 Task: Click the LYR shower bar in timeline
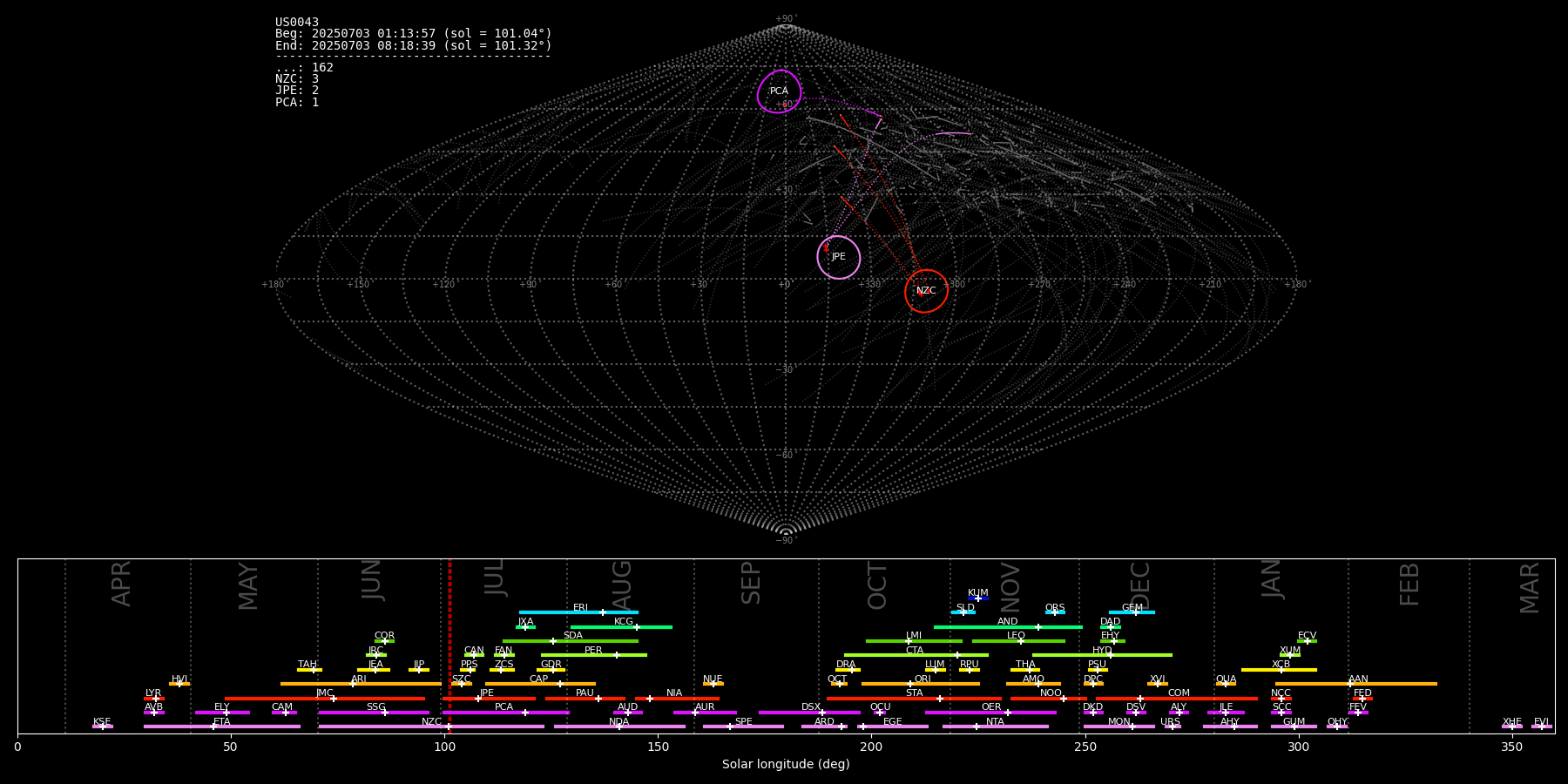coord(154,699)
